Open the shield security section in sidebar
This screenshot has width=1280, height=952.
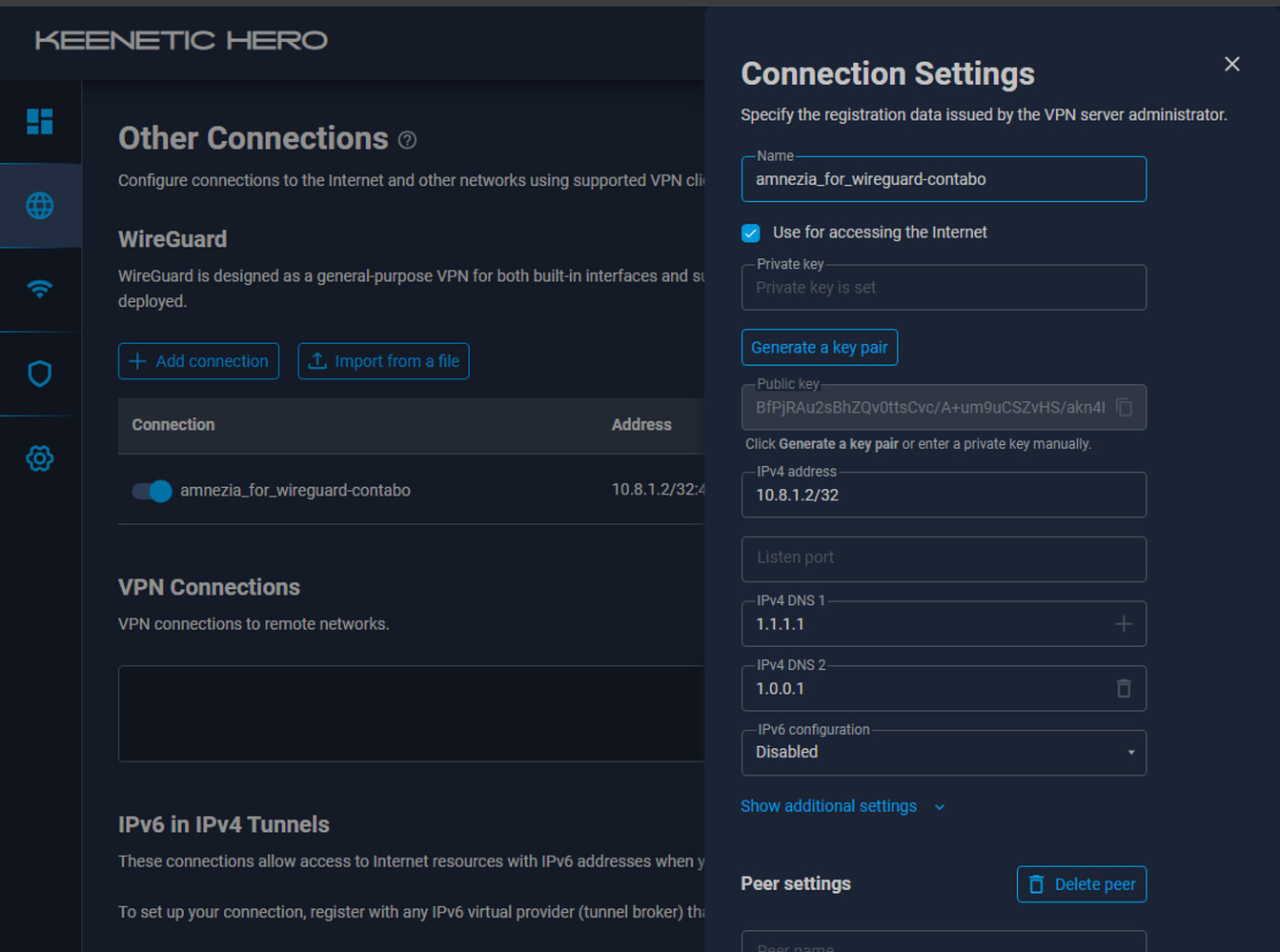[40, 374]
